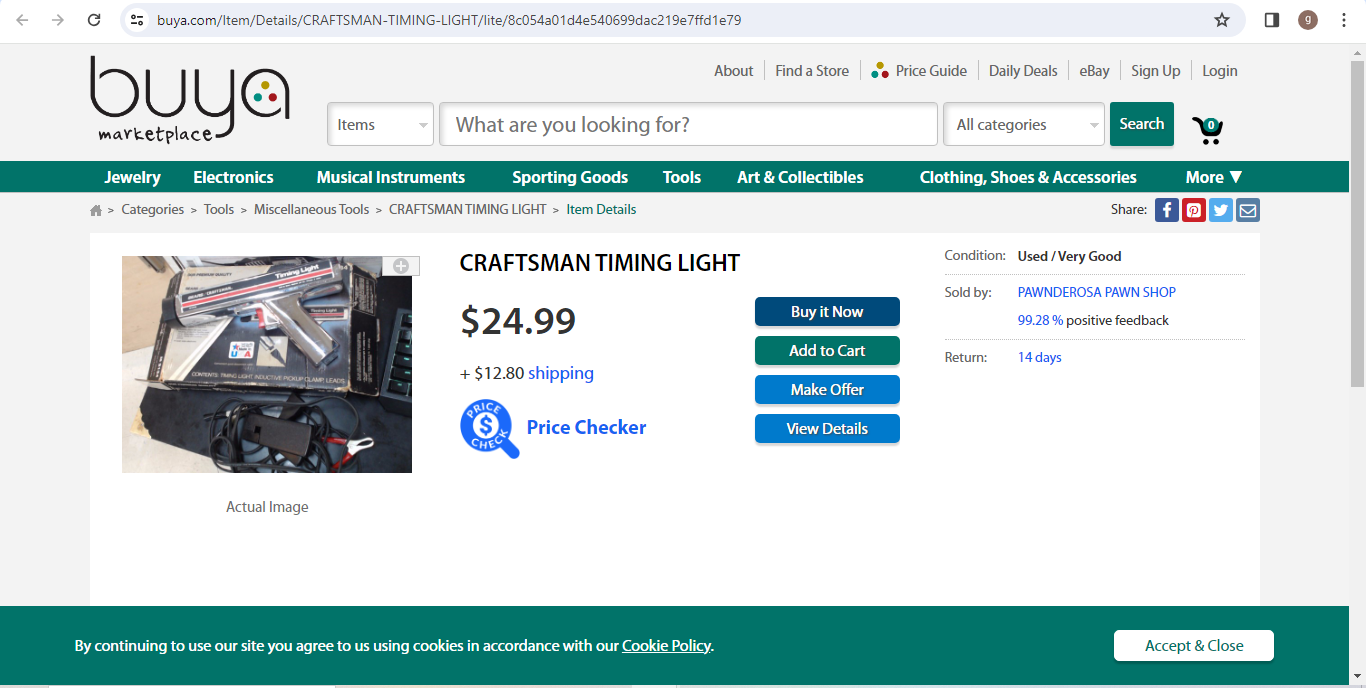Click the home icon in breadcrumbs
The width and height of the screenshot is (1366, 688).
[x=96, y=210]
